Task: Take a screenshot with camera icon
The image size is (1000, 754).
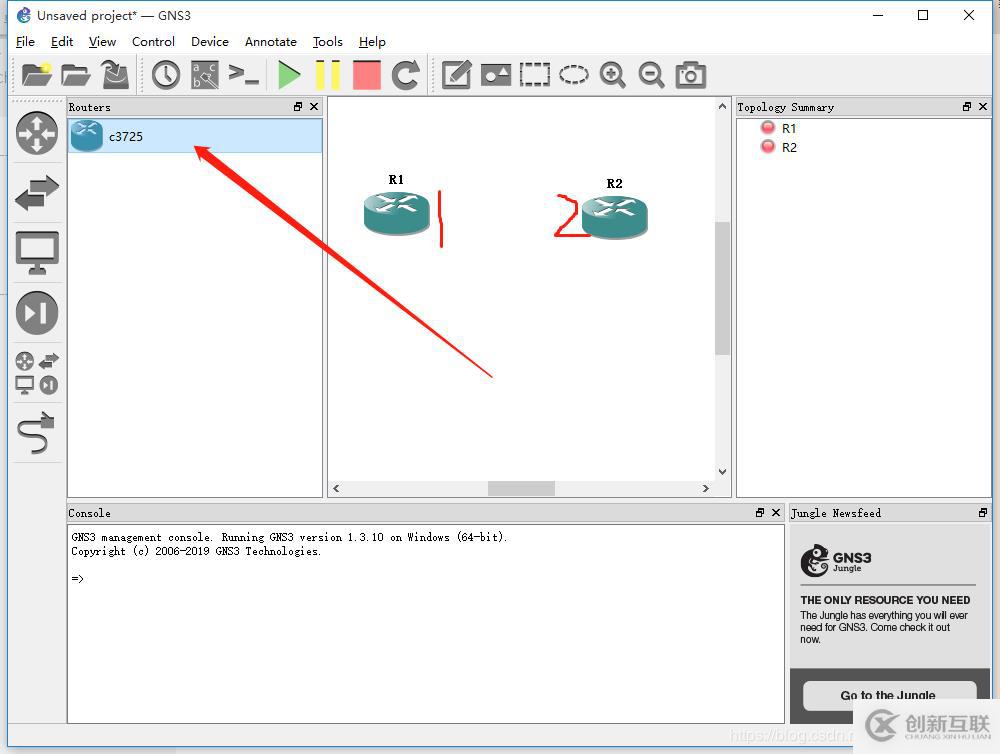Action: click(691, 75)
